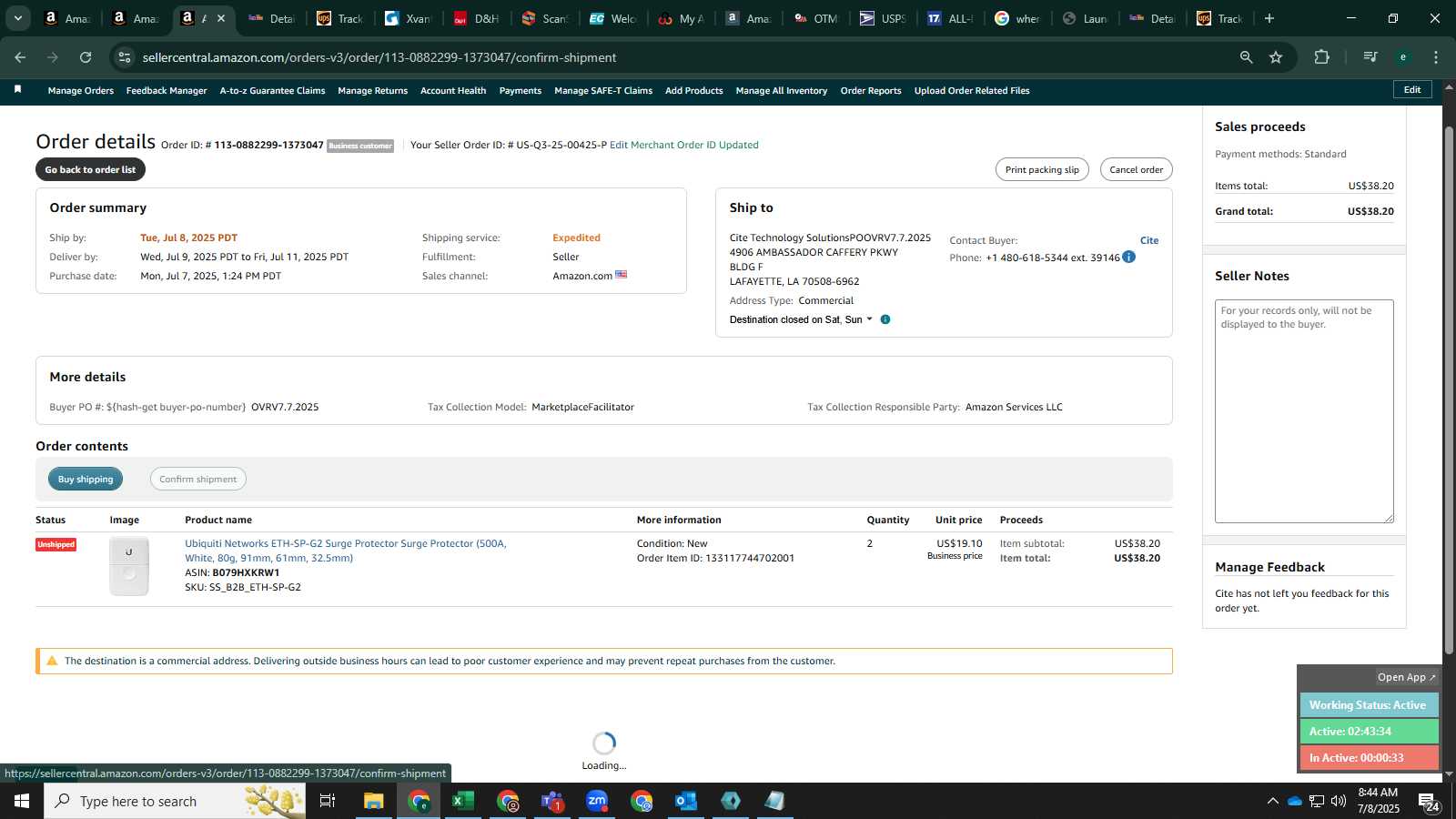Open Manage Returns menu item
This screenshot has height=819, width=1456.
pos(372,90)
